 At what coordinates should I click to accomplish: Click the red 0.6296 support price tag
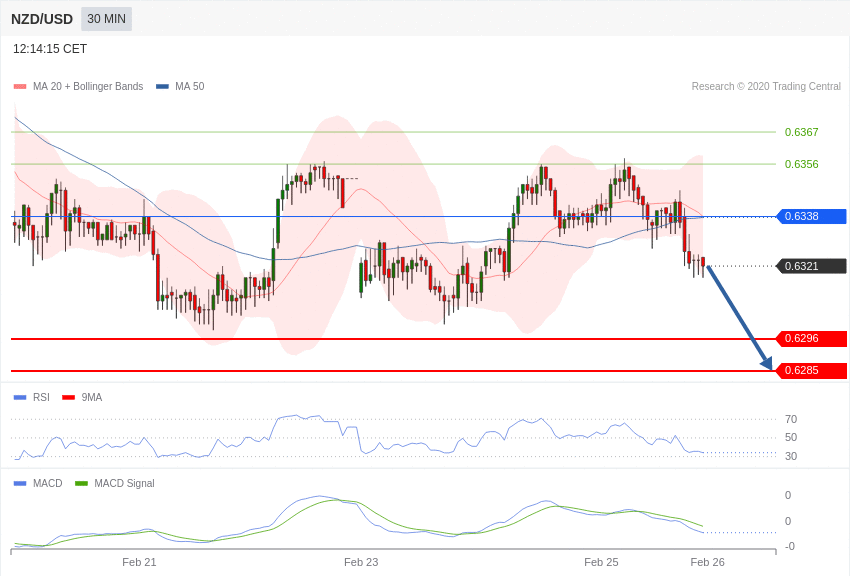click(x=812, y=339)
